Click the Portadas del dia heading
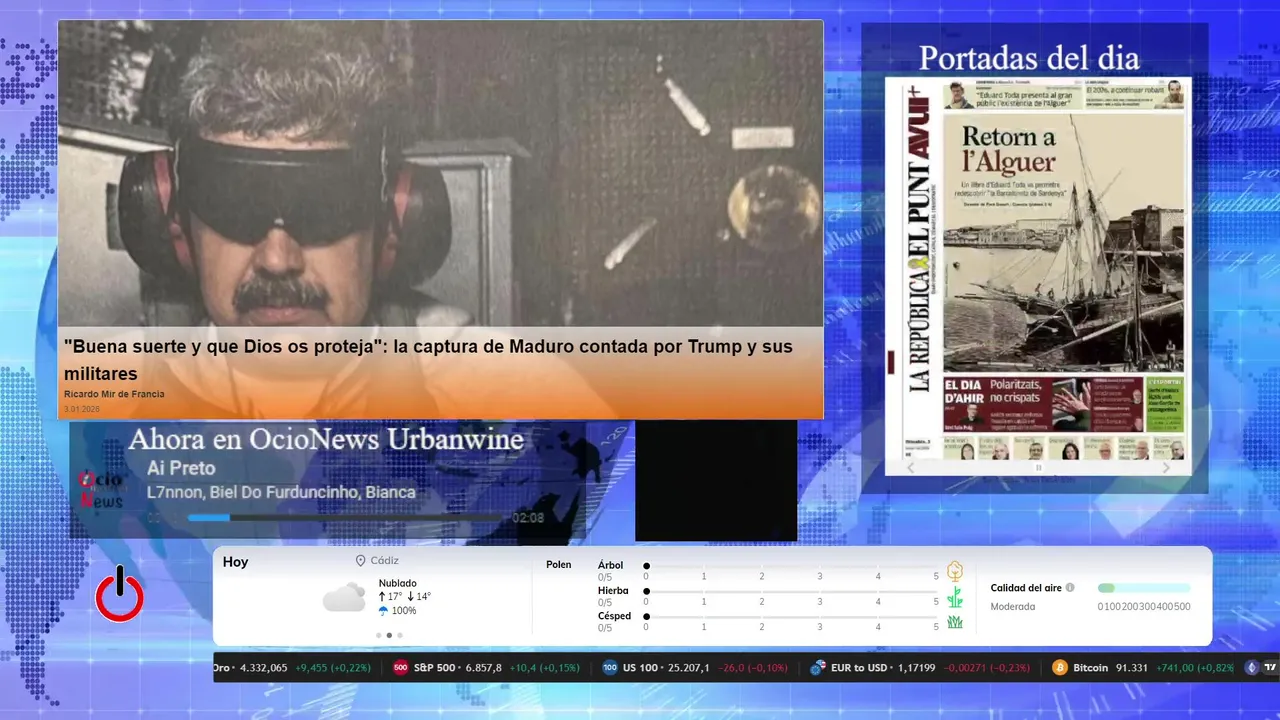Viewport: 1280px width, 720px height. (x=1029, y=58)
